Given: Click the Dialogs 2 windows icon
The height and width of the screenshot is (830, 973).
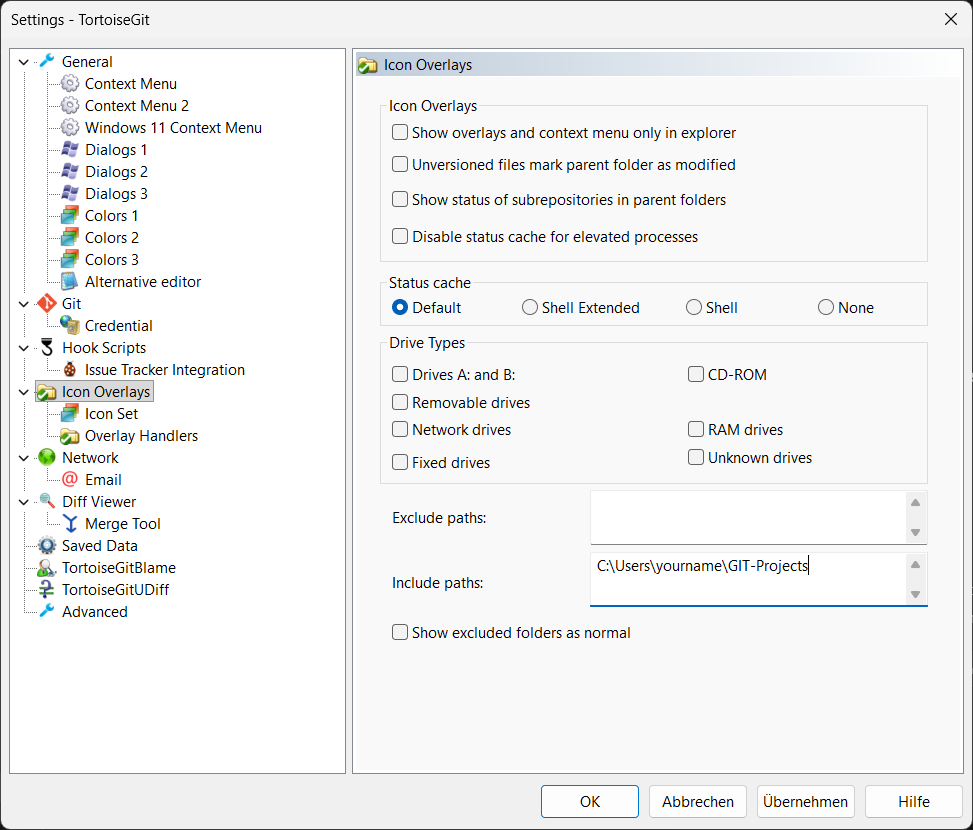Looking at the screenshot, I should click(70, 172).
